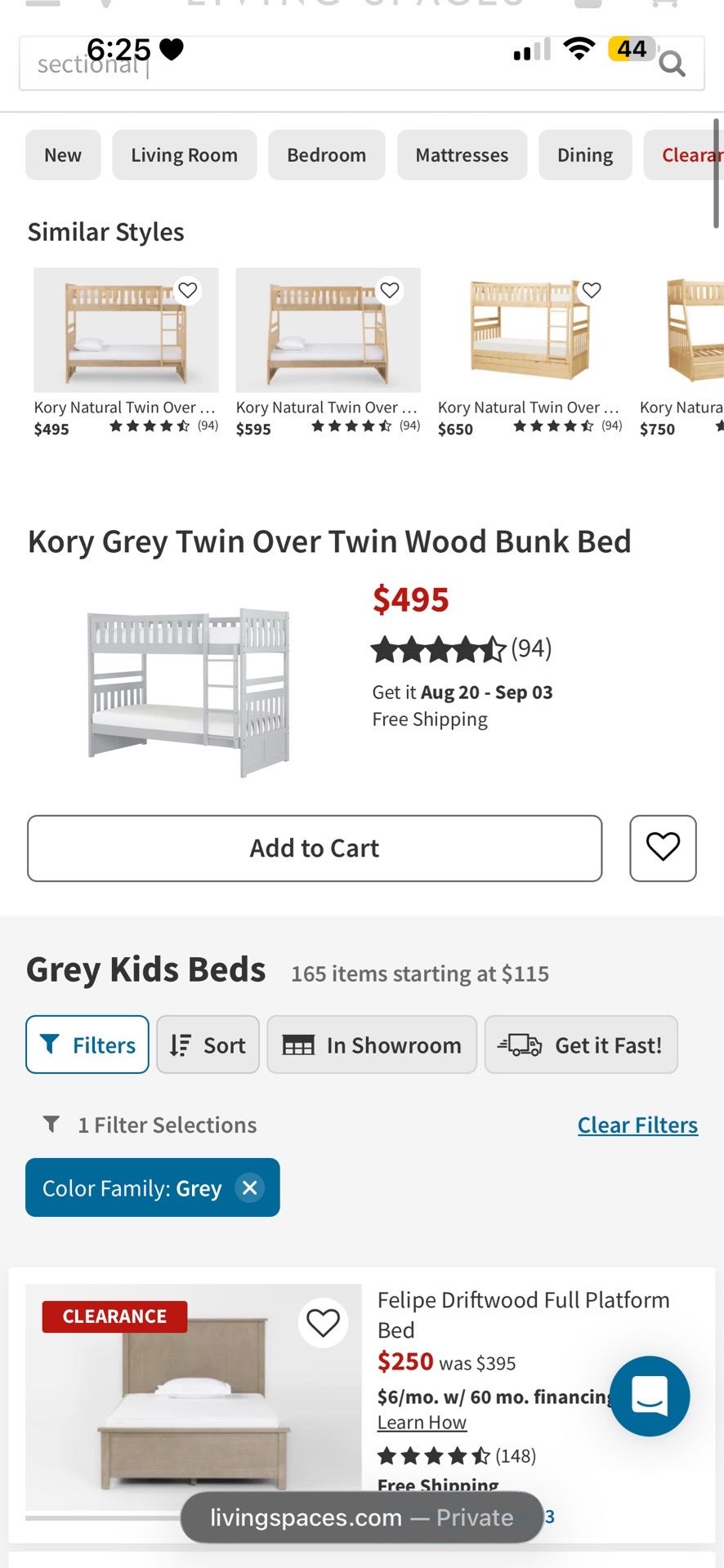Remove the Color Family Grey filter
Image resolution: width=724 pixels, height=1568 pixels.
(250, 1187)
